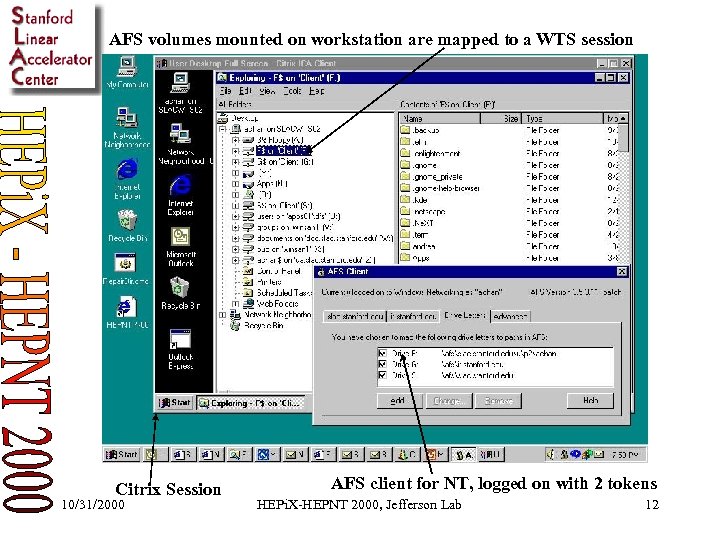The height and width of the screenshot is (540, 720).
Task: Expand the G$ on 'Client' (G:) node
Action: (x=236, y=162)
